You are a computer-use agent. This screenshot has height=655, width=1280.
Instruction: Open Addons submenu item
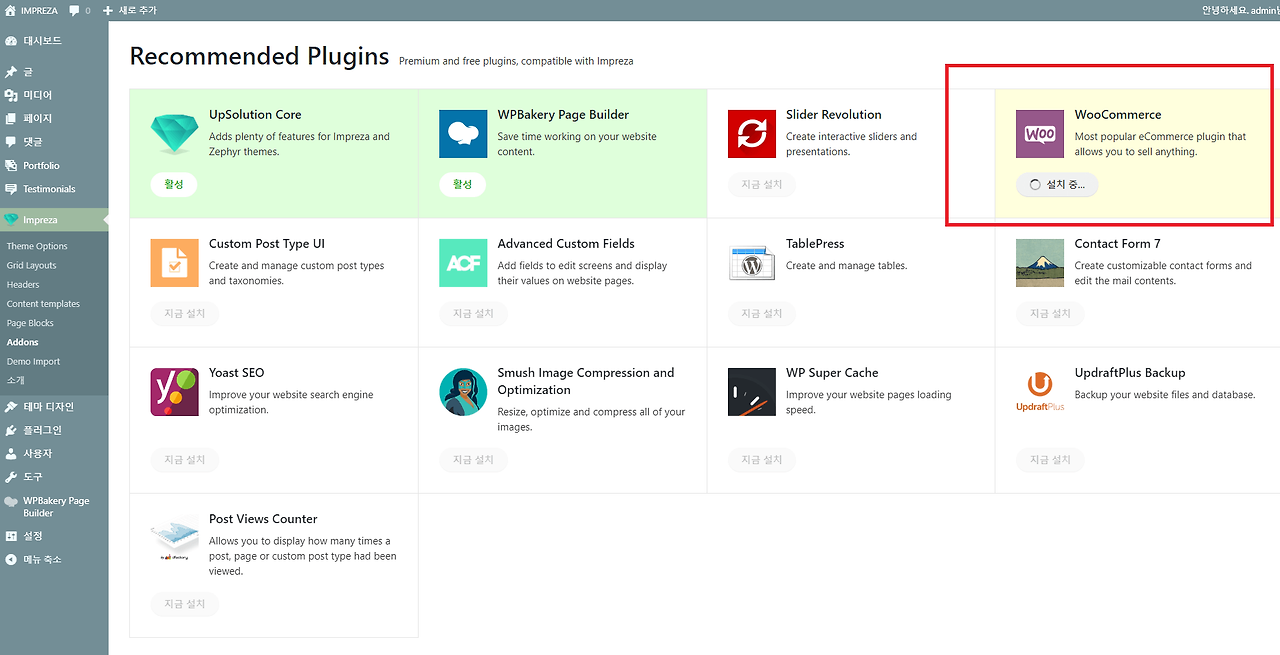coord(22,342)
